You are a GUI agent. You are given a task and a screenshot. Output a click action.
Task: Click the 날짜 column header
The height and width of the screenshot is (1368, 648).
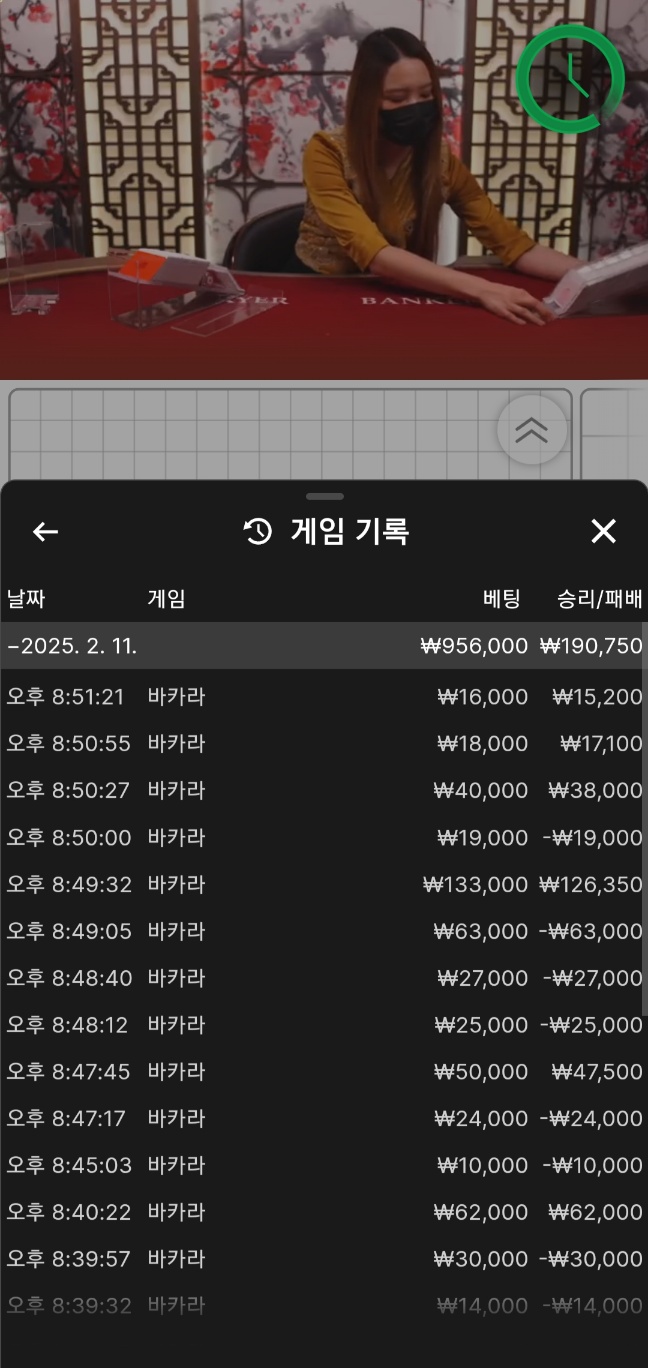[26, 599]
